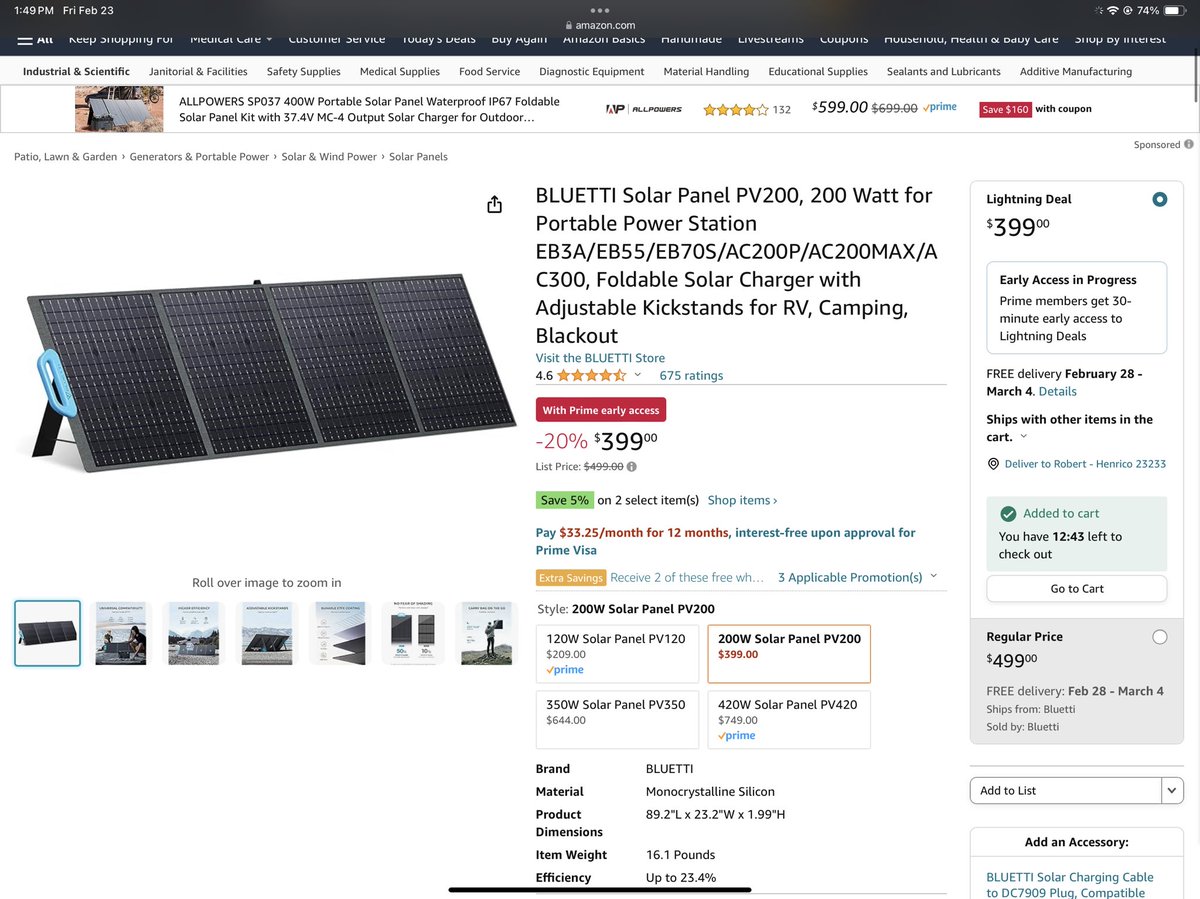Image resolution: width=1200 pixels, height=899 pixels.
Task: Open the Safety Supplies category tab
Action: pos(303,72)
